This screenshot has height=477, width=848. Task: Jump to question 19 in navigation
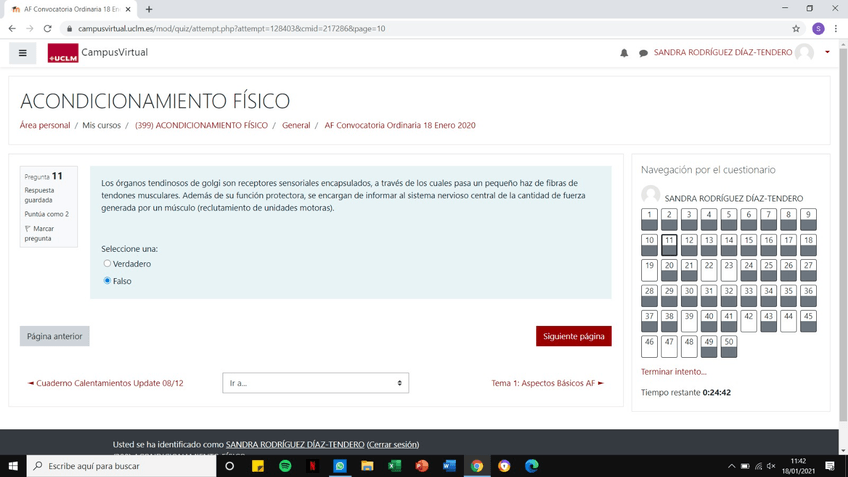649,270
